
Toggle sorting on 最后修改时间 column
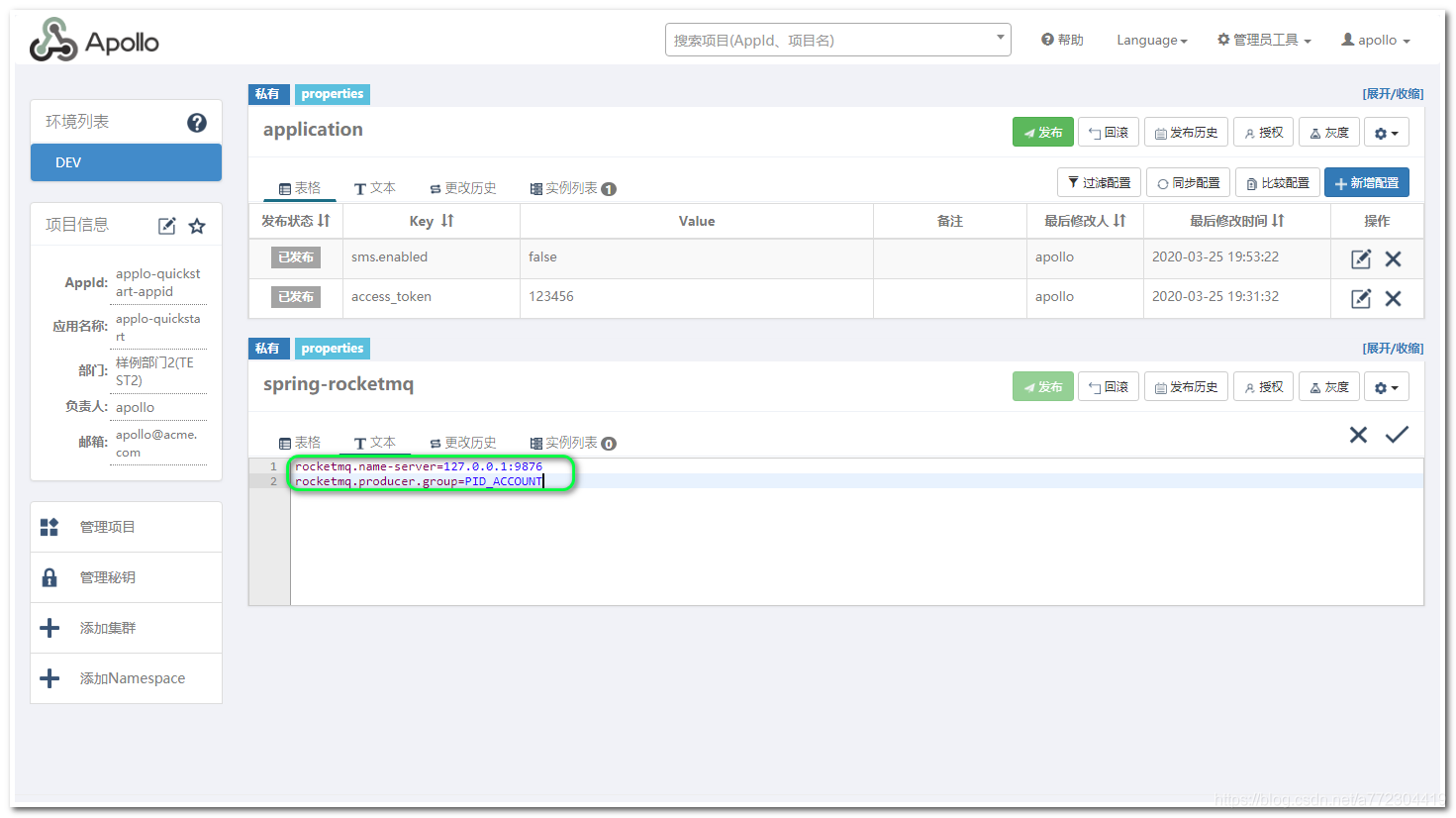(1236, 221)
